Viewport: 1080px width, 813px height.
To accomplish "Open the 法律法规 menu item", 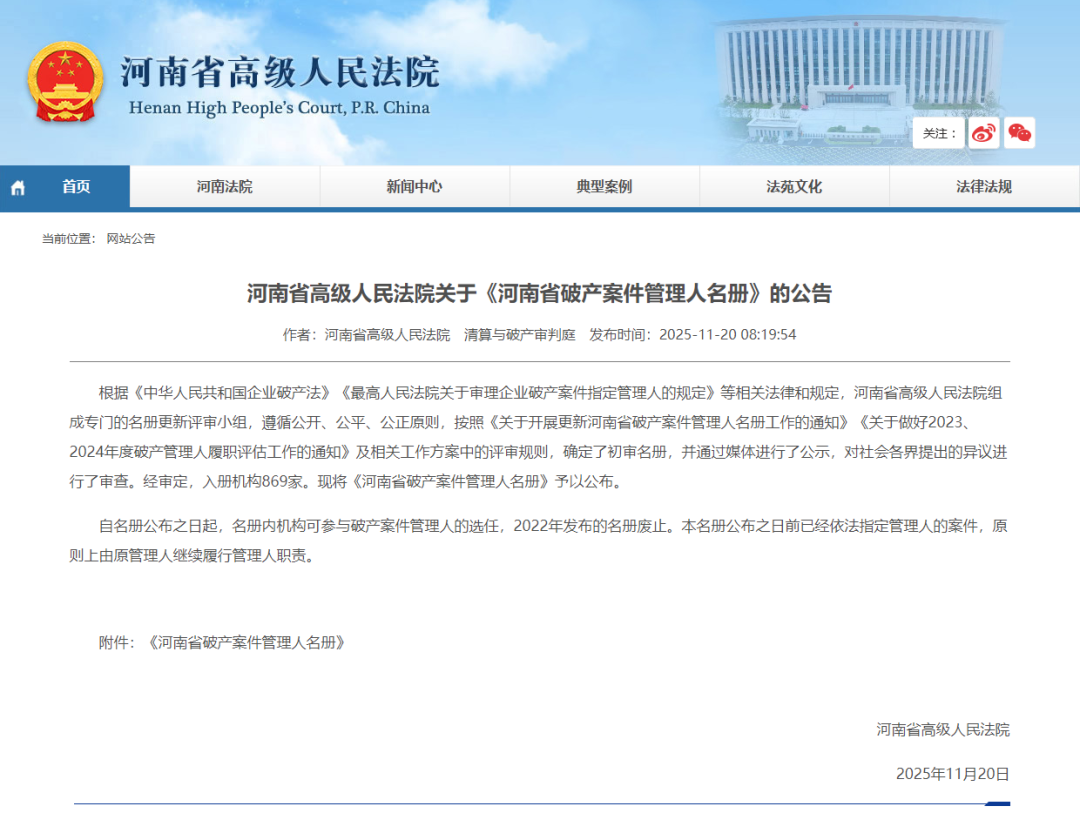I will (x=984, y=186).
